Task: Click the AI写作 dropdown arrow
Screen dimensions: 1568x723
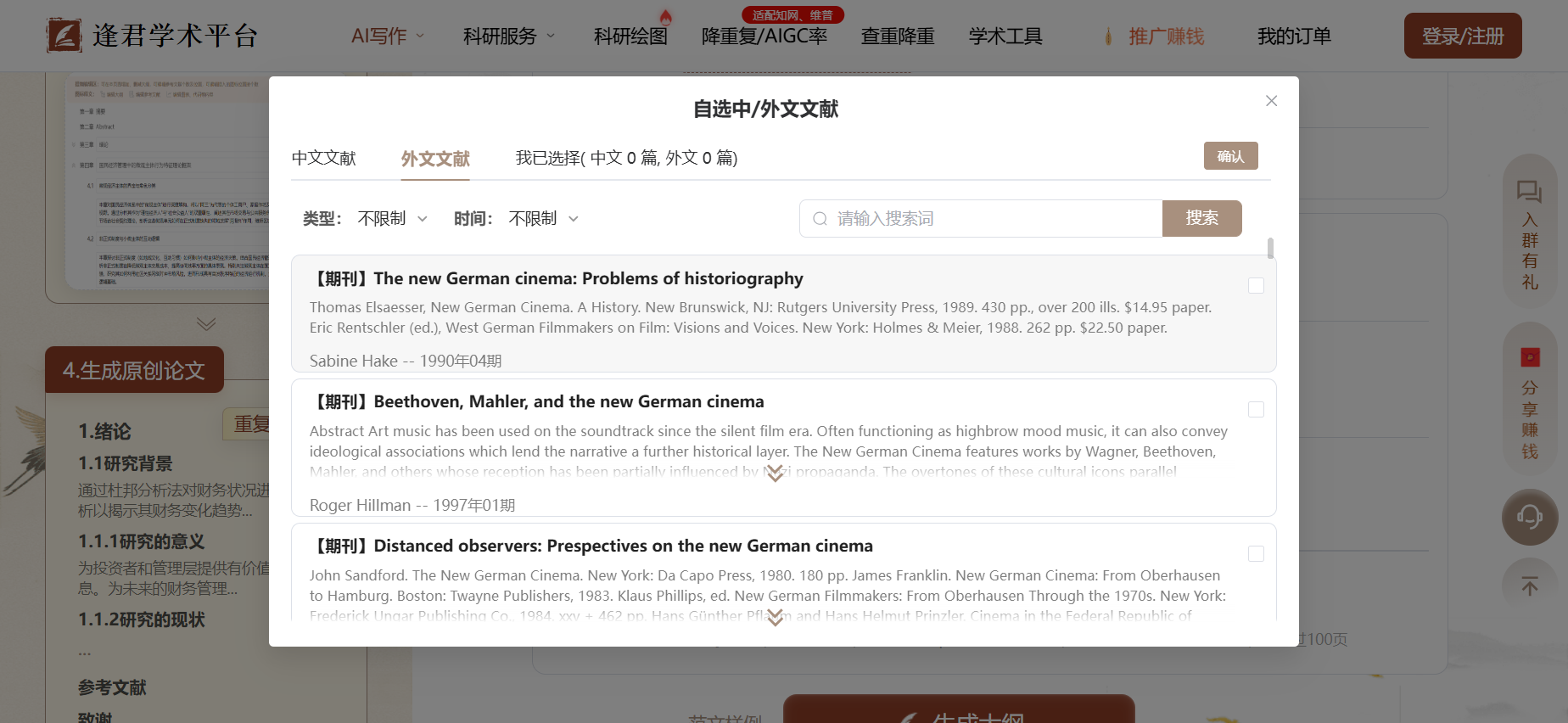Action: pos(420,36)
